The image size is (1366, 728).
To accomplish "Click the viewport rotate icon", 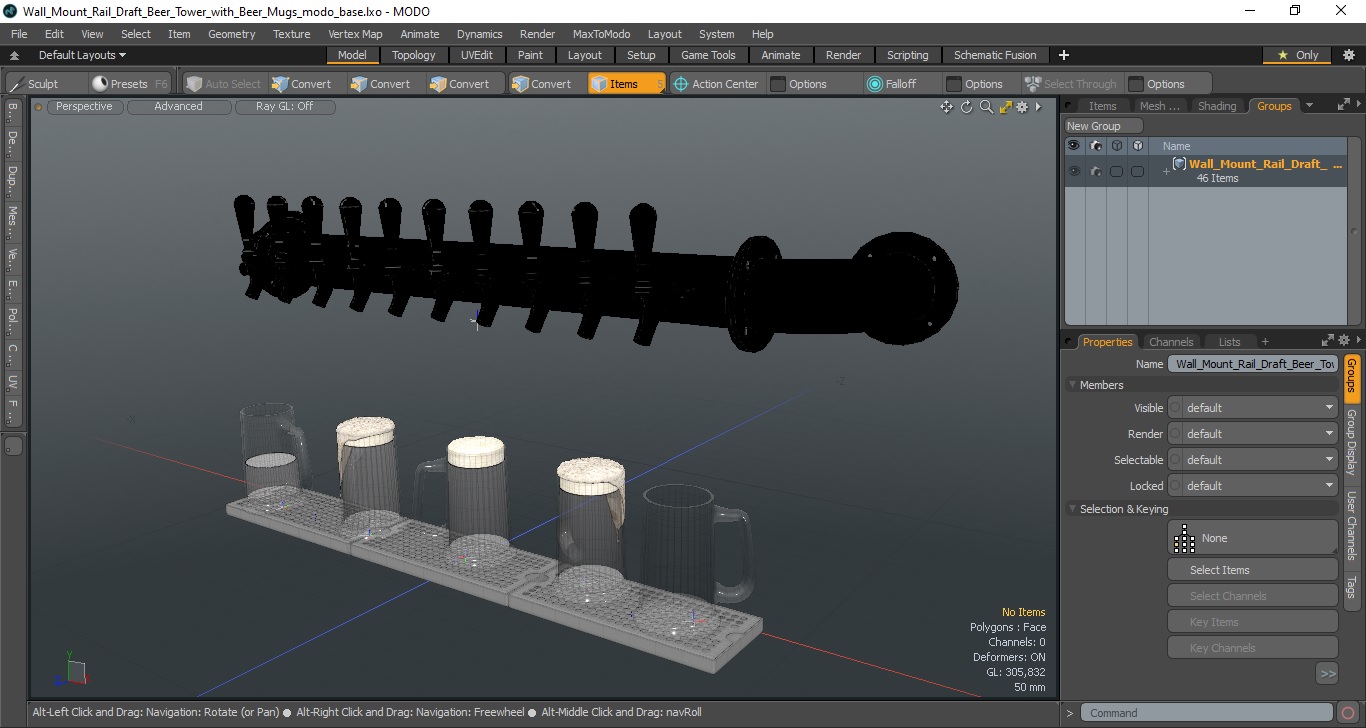I will pyautogui.click(x=966, y=107).
